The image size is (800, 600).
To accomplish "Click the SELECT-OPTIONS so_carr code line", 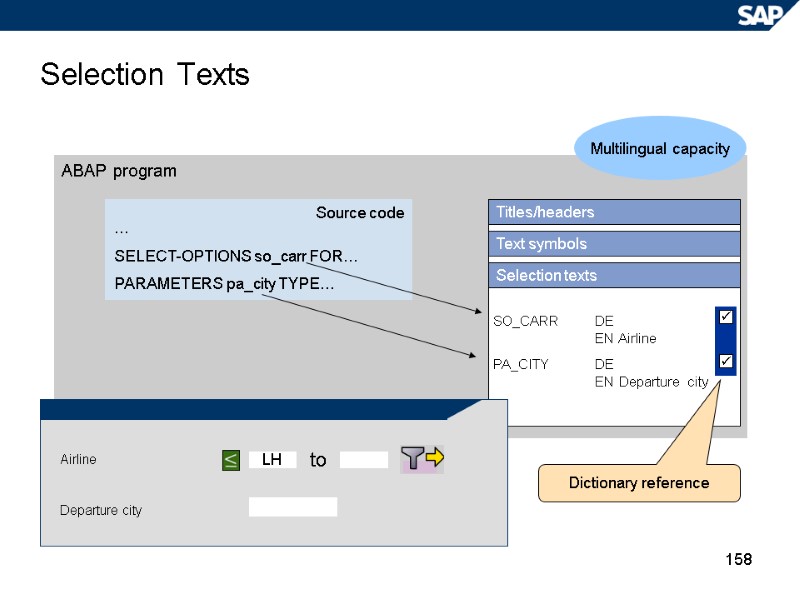I will coord(236,256).
